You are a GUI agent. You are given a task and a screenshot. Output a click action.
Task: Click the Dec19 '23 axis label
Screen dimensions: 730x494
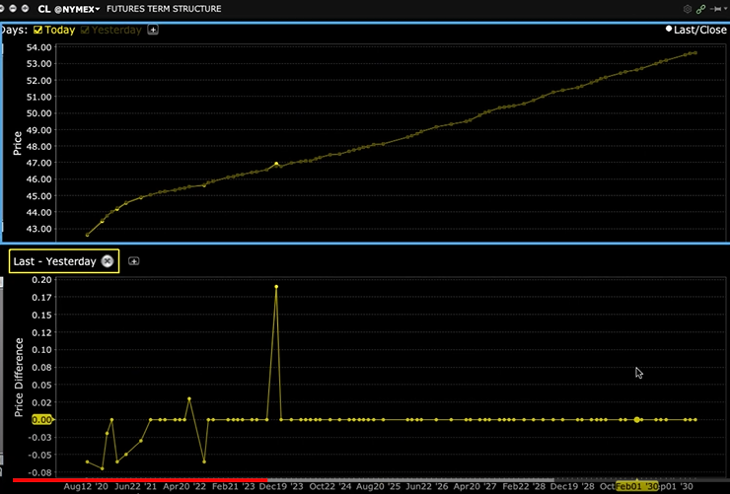281,485
